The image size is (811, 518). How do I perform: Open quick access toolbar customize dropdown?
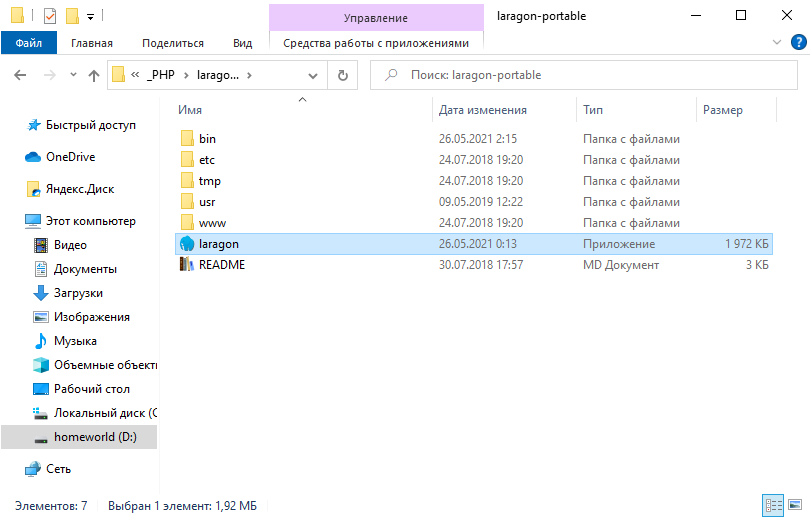[90, 17]
